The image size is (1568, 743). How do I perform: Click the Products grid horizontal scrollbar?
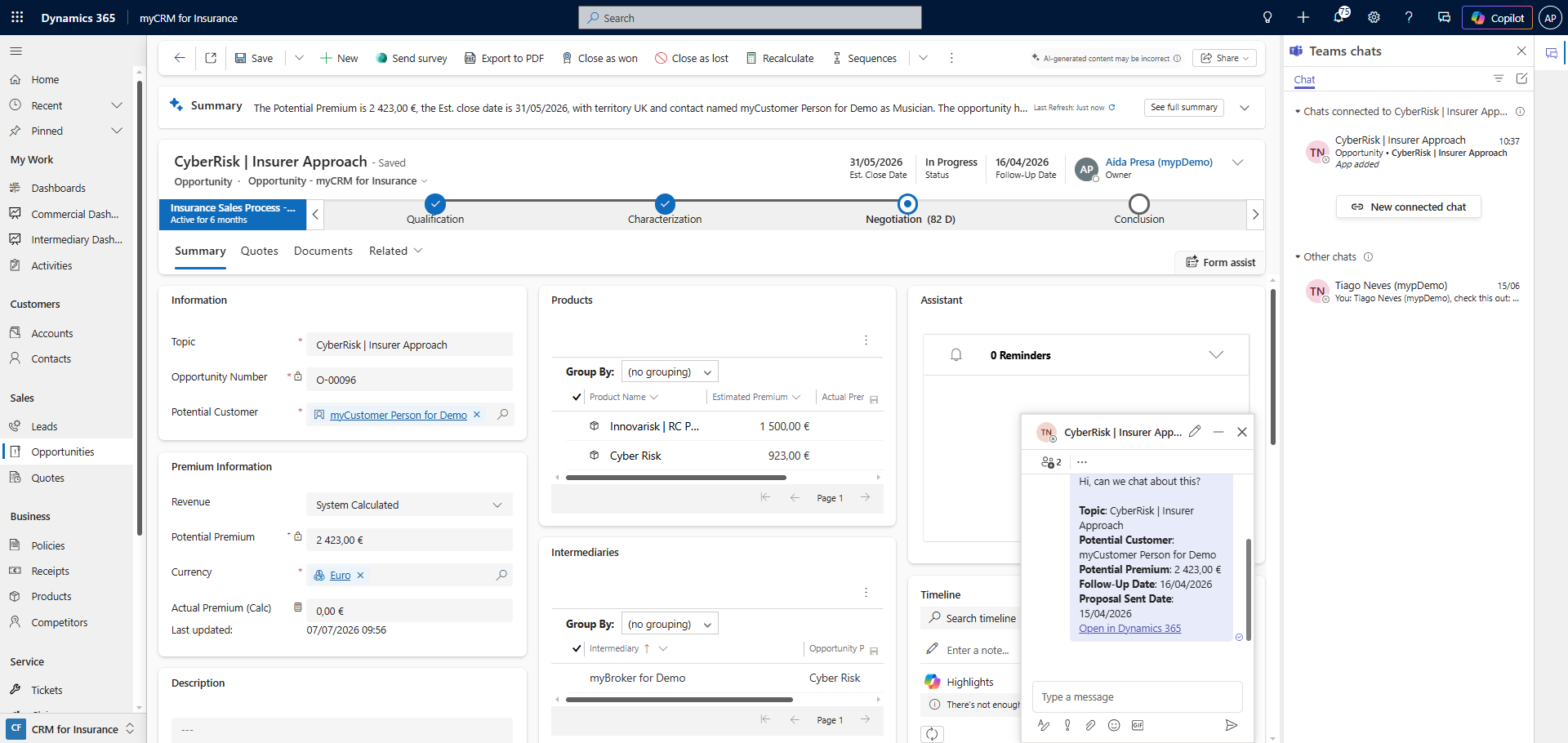(x=676, y=478)
